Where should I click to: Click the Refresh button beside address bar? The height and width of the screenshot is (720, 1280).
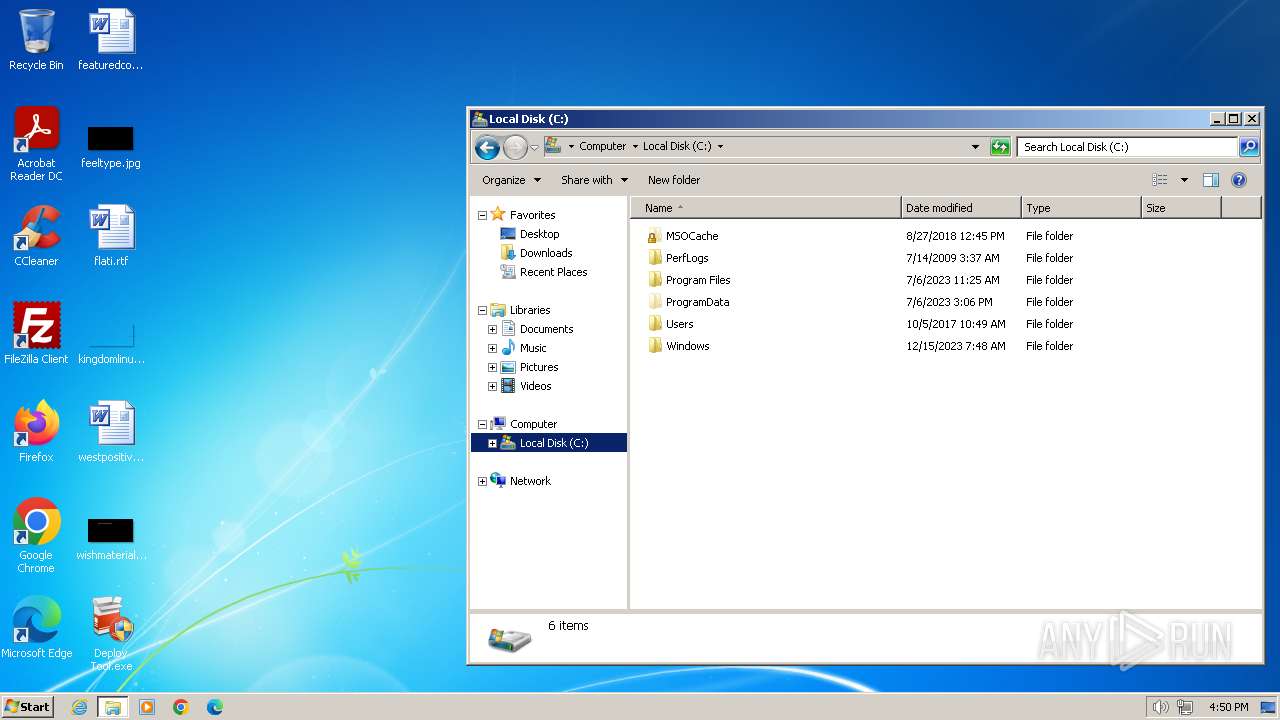click(x=1000, y=147)
